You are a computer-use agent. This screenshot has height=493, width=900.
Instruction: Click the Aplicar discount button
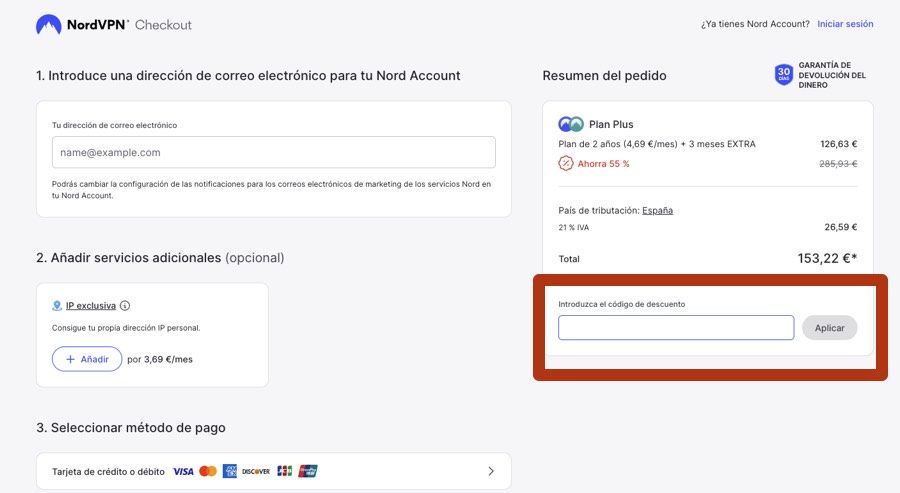(x=829, y=328)
